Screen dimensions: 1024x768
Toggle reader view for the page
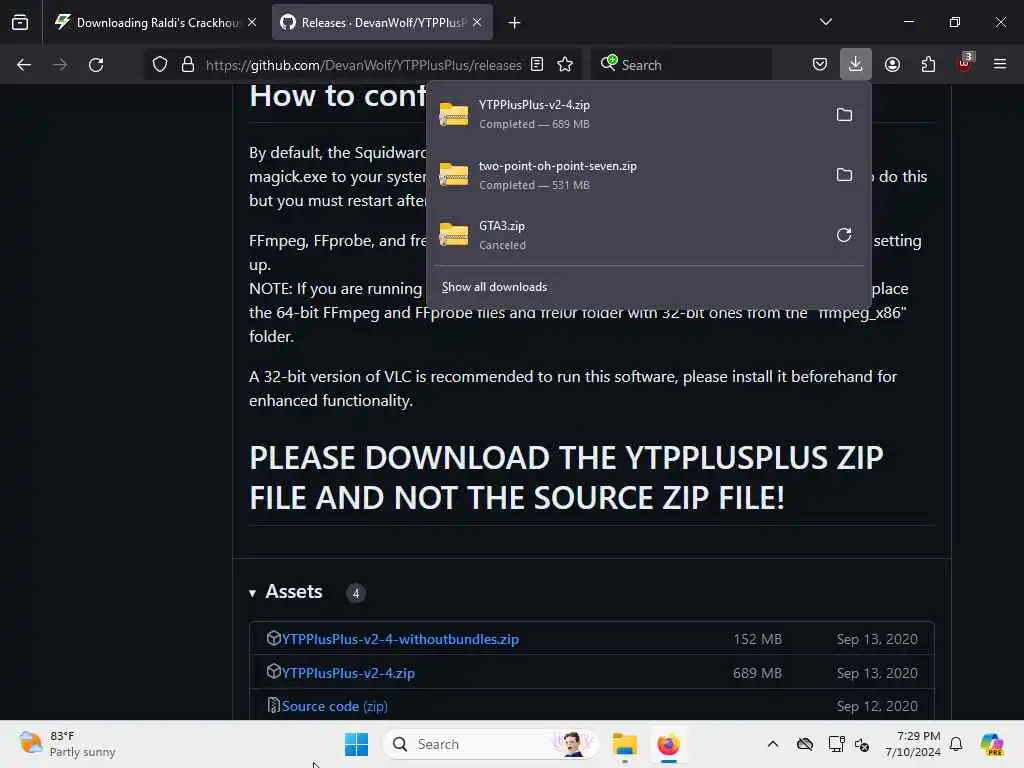click(x=537, y=65)
